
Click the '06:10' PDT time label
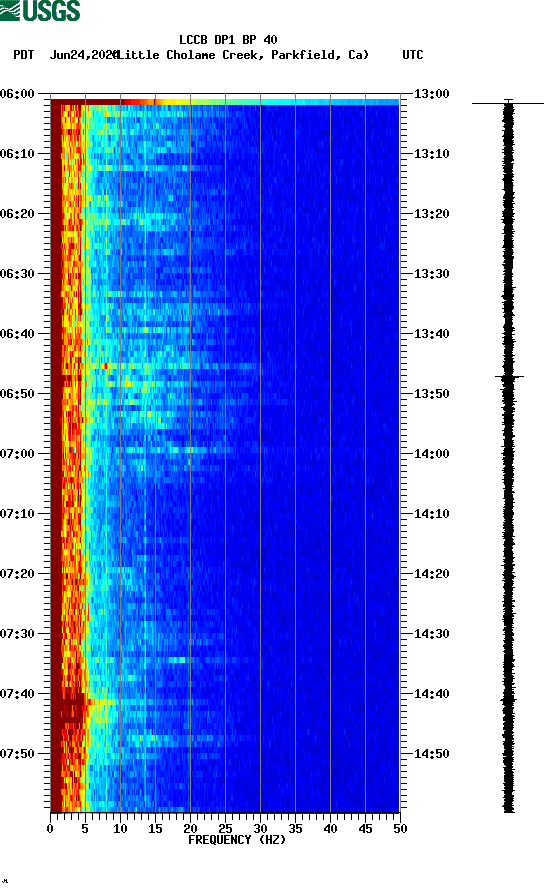(17, 154)
